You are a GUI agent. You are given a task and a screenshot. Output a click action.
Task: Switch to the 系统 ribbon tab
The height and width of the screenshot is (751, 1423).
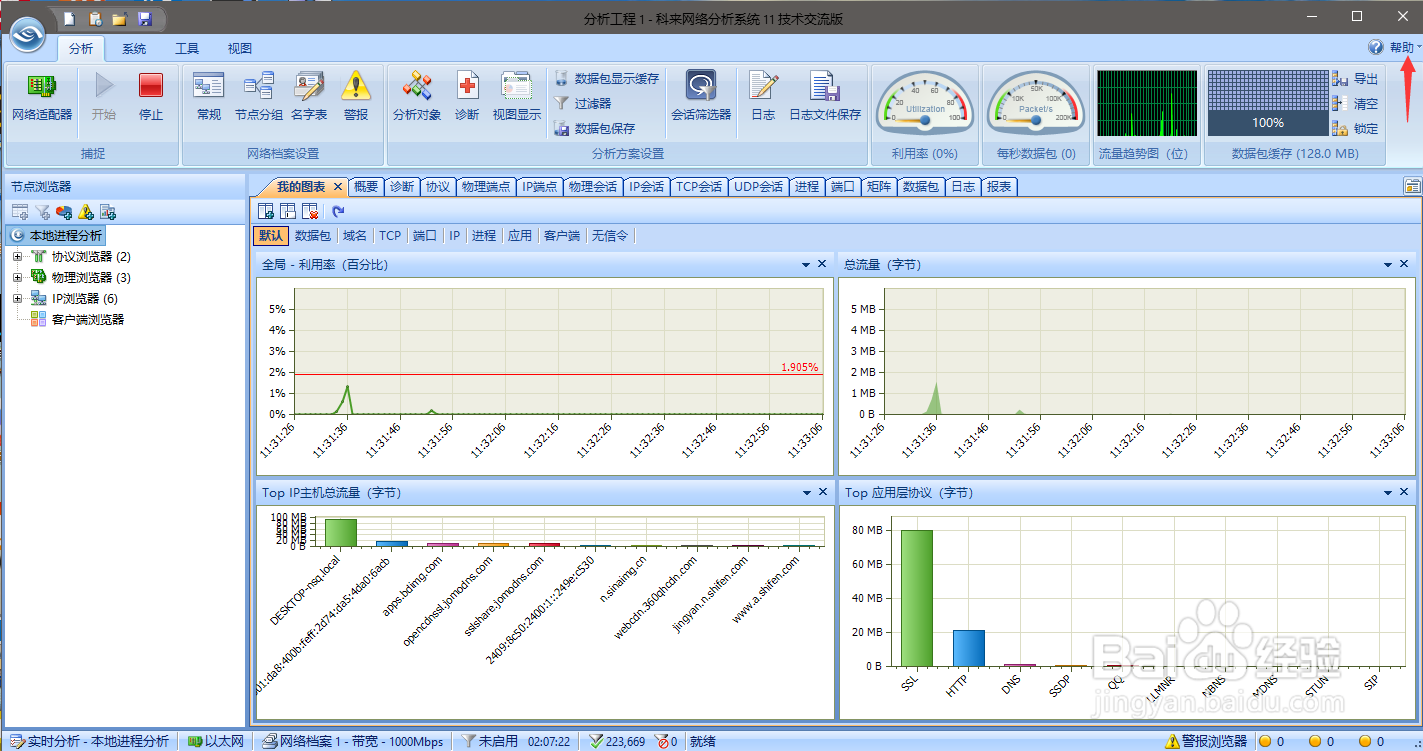[x=134, y=48]
